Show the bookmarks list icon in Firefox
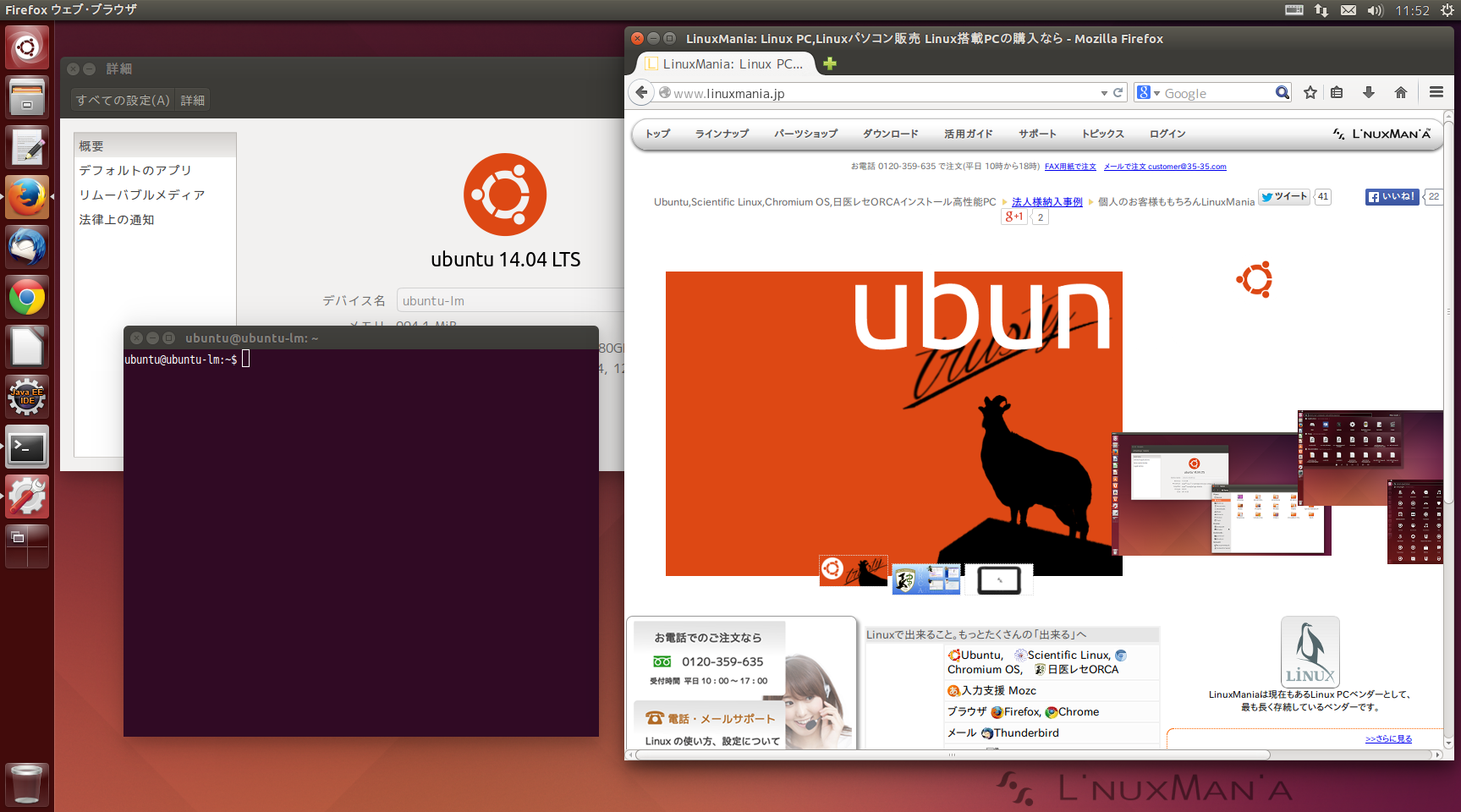 pos(1337,93)
